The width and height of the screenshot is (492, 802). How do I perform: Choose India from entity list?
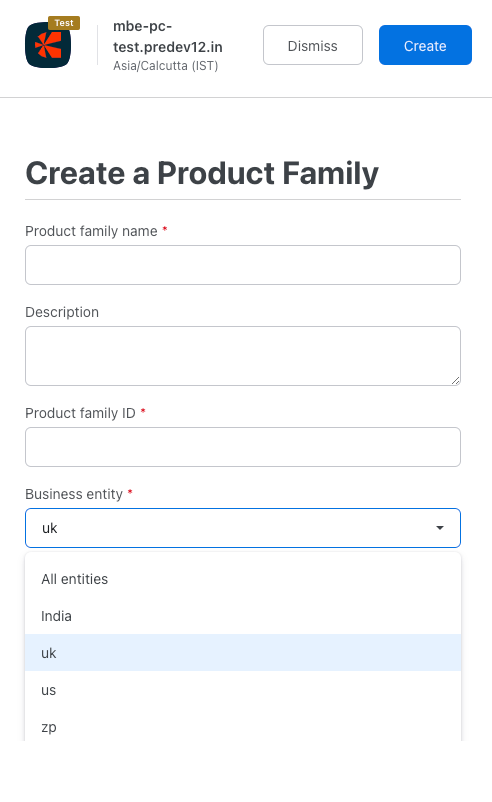[x=243, y=616]
